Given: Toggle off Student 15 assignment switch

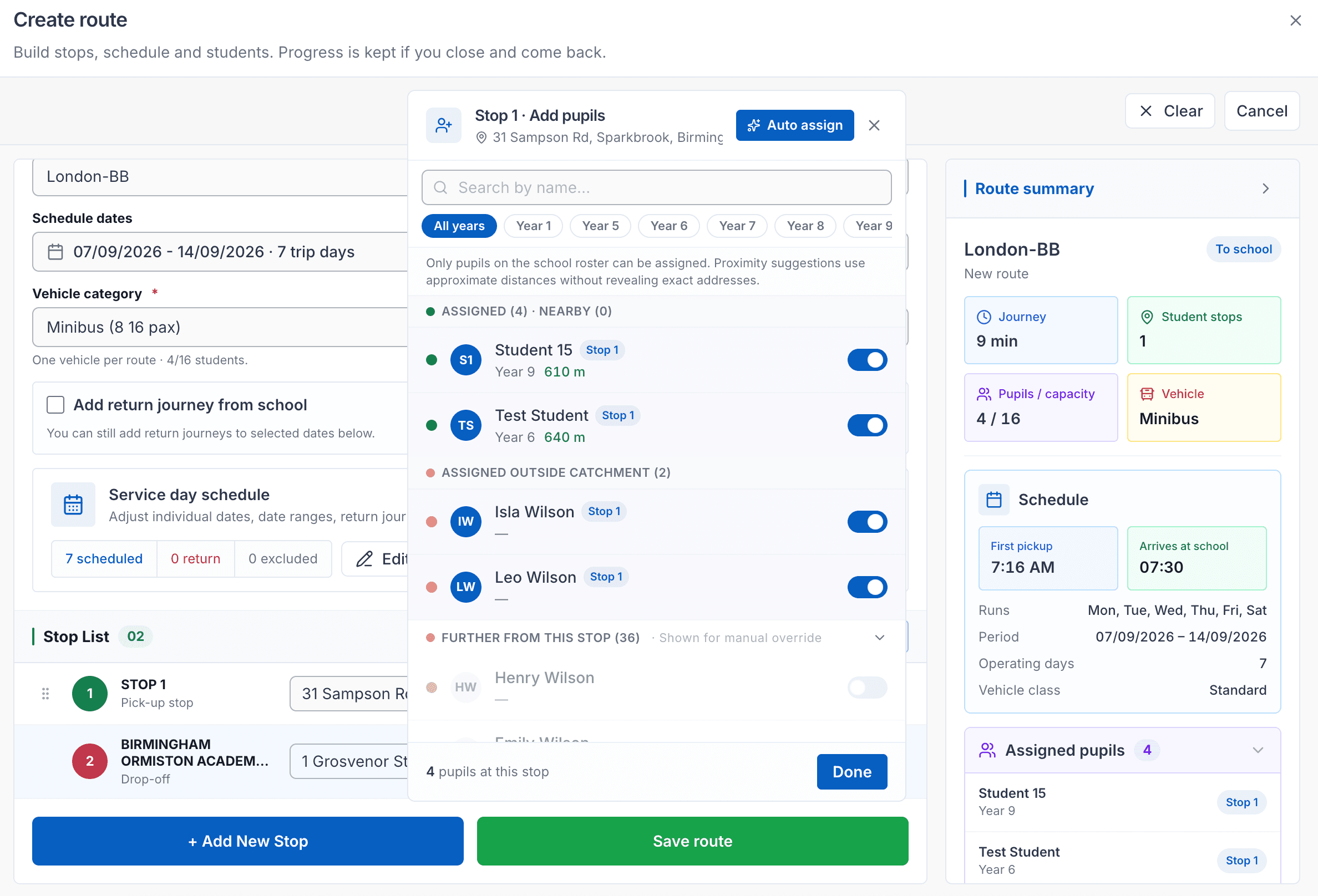Looking at the screenshot, I should point(867,360).
